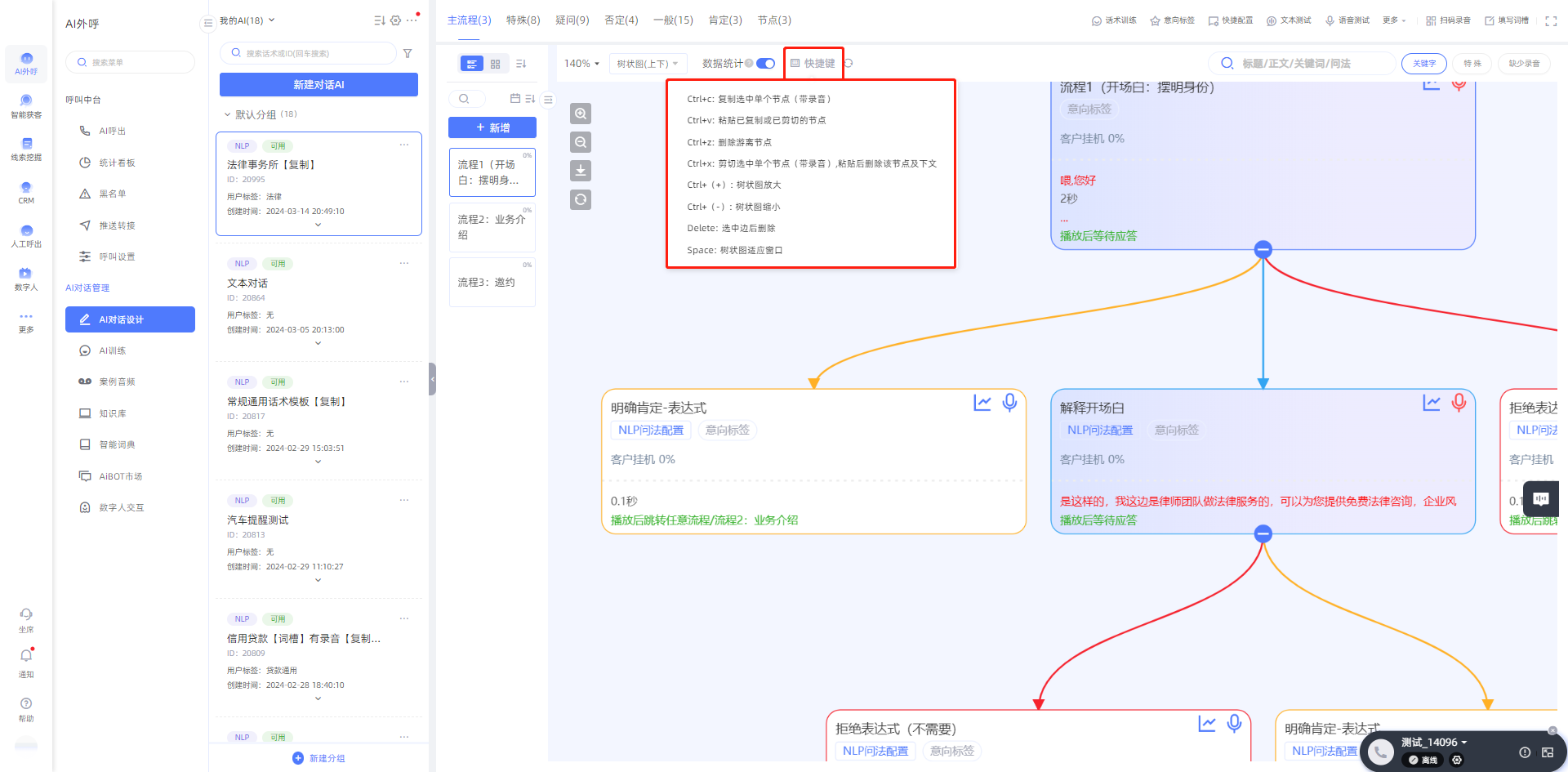Click the 快捷键 shortcuts button
Image resolution: width=1568 pixels, height=772 pixels.
813,64
